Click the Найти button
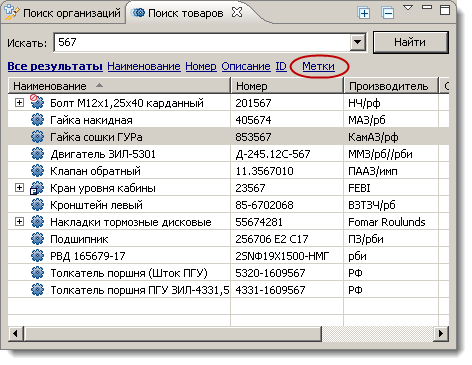The width and height of the screenshot is (472, 365). pos(410,42)
